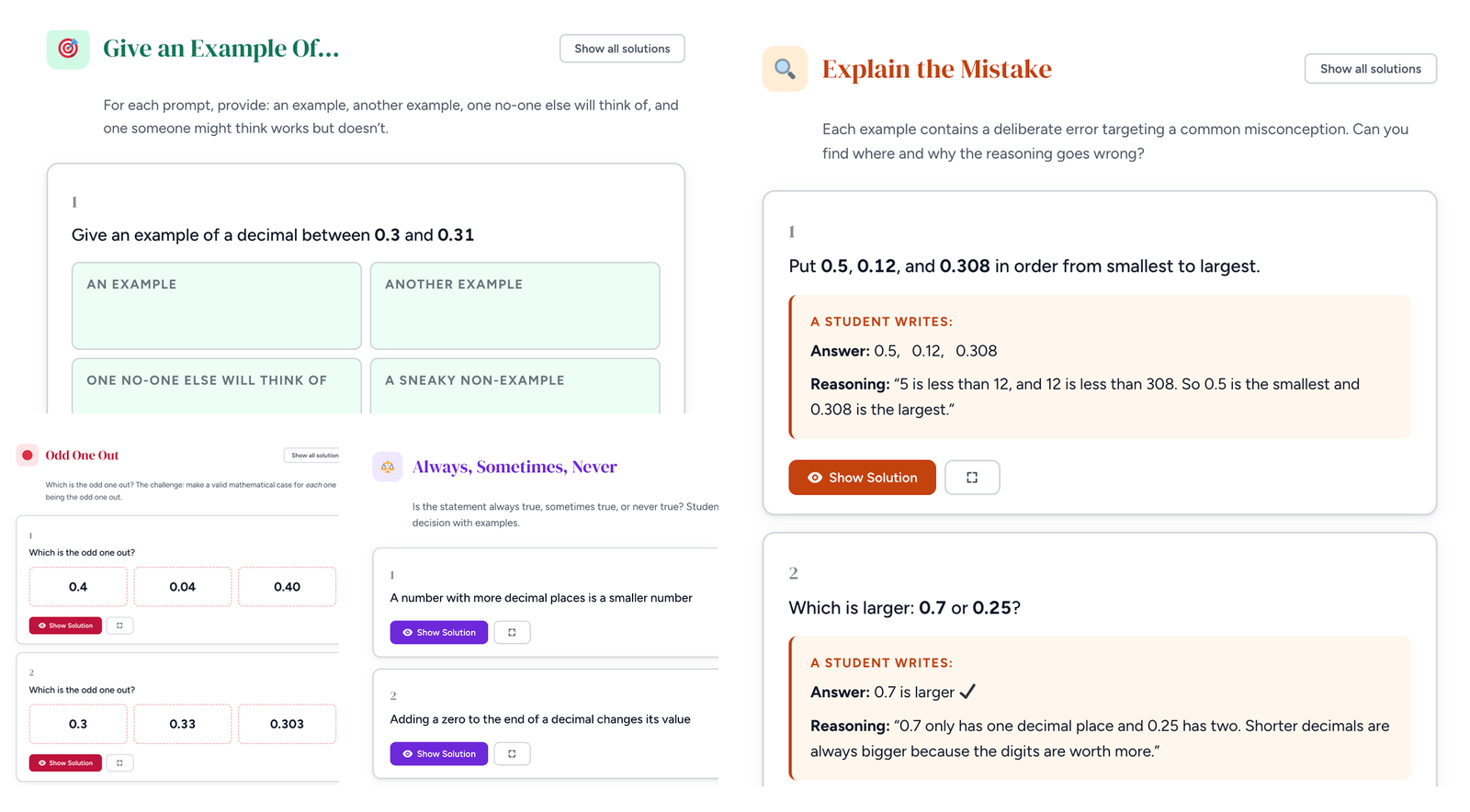Click the 'An Example' answer box
The height and width of the screenshot is (812, 1470).
point(217,306)
